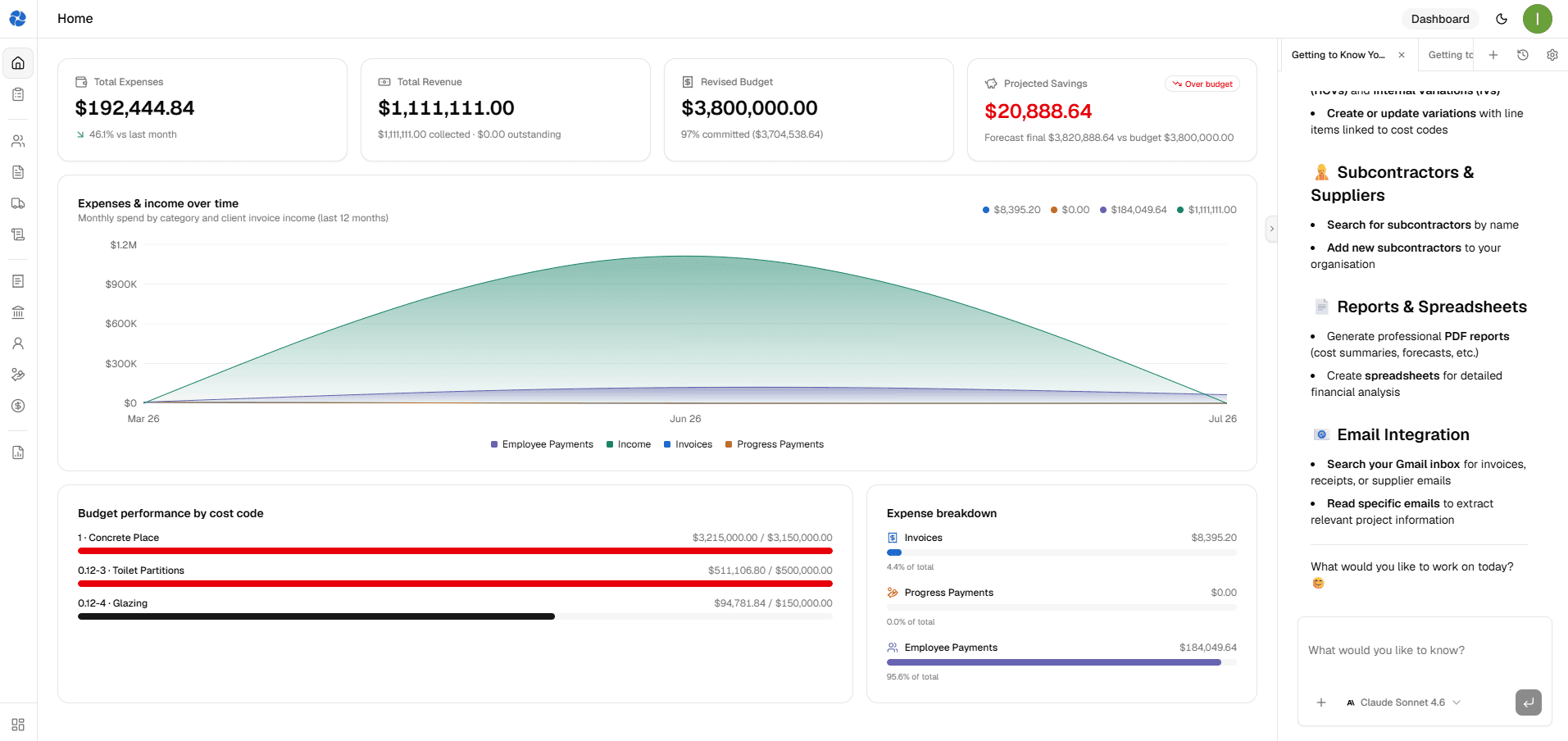Toggle dark mode with the moon icon
This screenshot has width=1568, height=741.
click(1502, 19)
